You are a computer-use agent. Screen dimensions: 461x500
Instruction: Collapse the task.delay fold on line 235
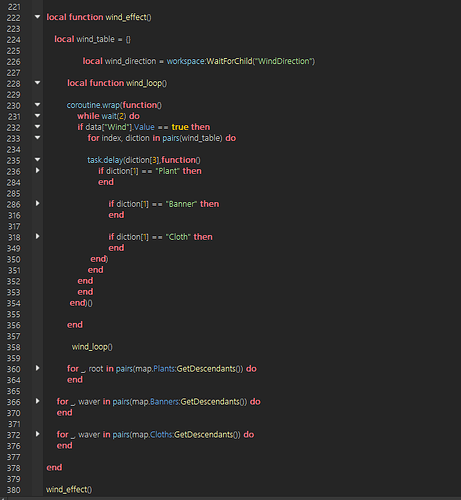(37, 160)
